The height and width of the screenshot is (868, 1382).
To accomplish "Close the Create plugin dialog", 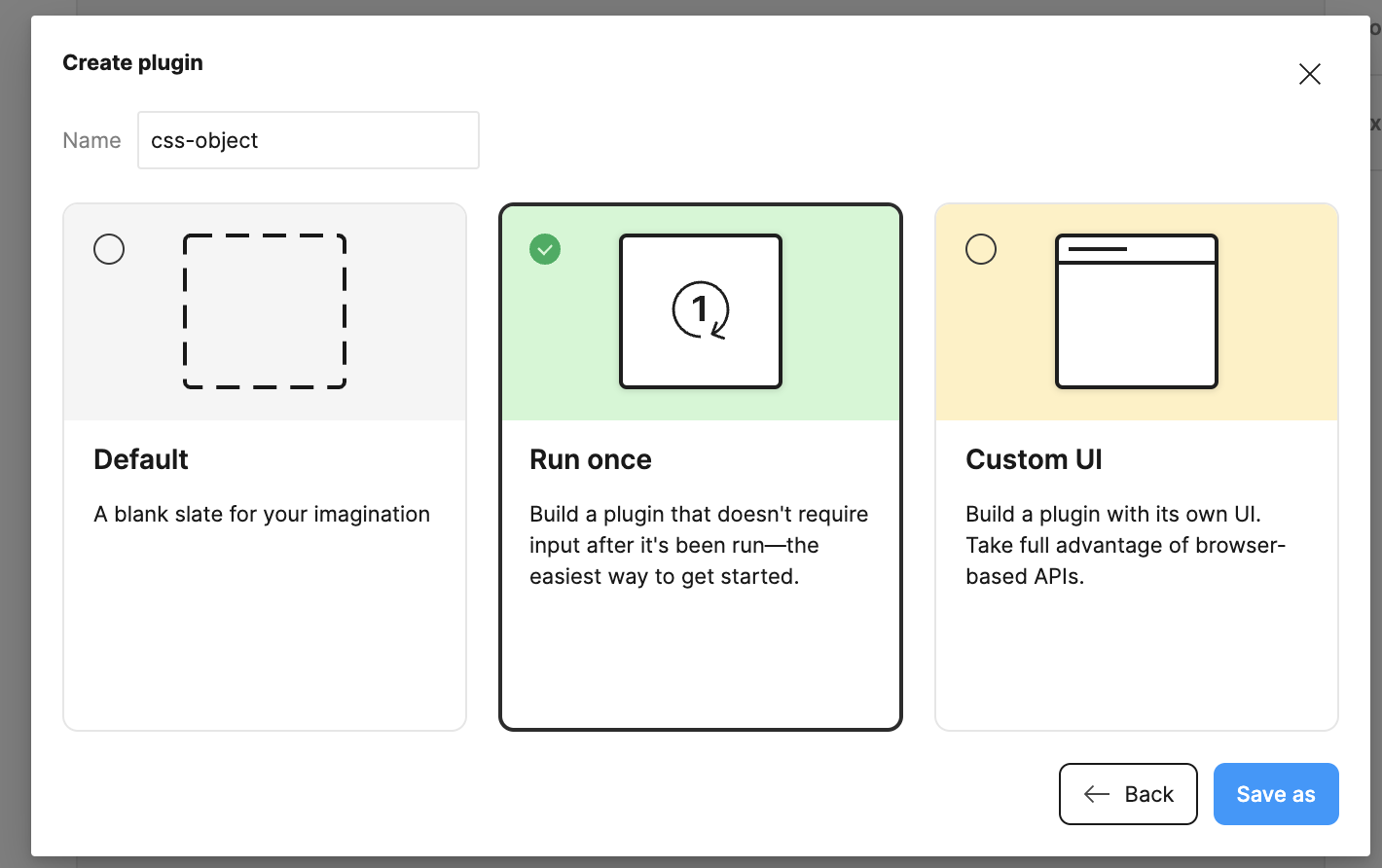I will (x=1309, y=74).
